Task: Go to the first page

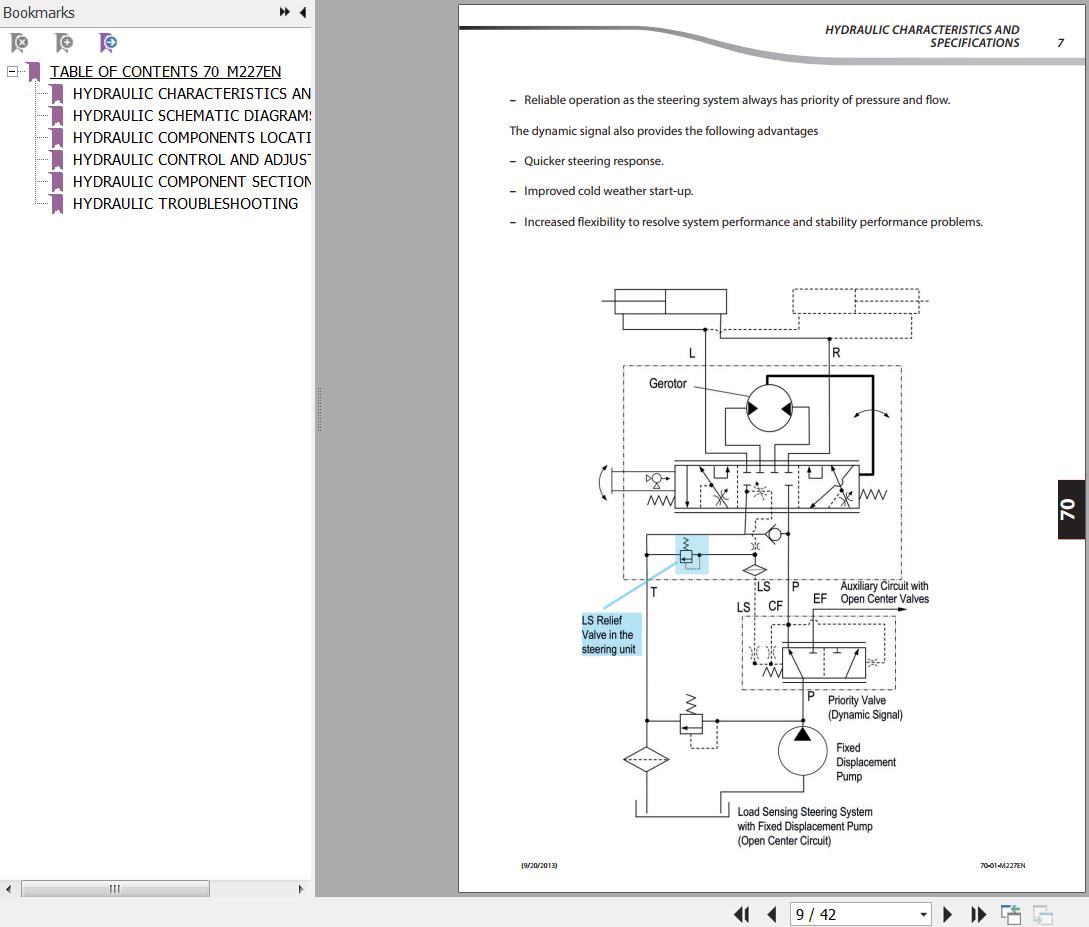Action: (742, 915)
